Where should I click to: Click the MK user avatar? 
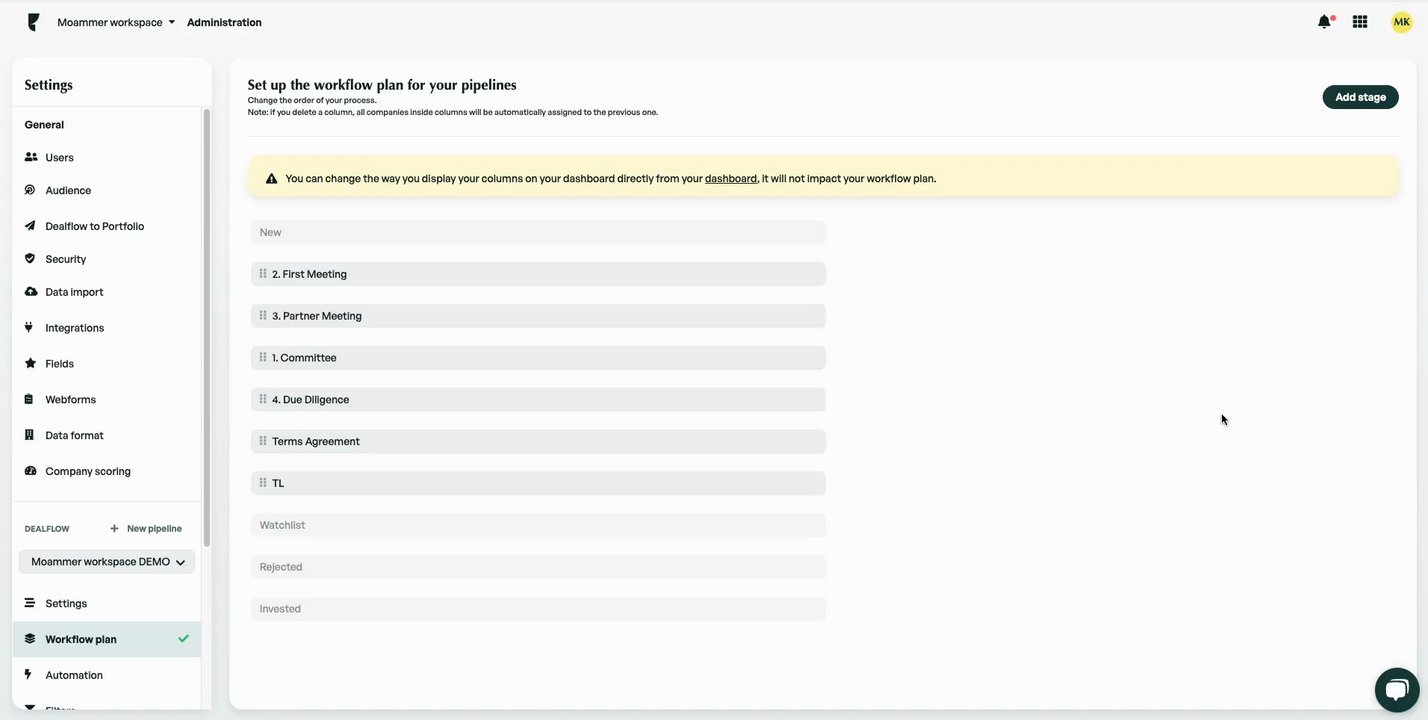(x=1401, y=22)
